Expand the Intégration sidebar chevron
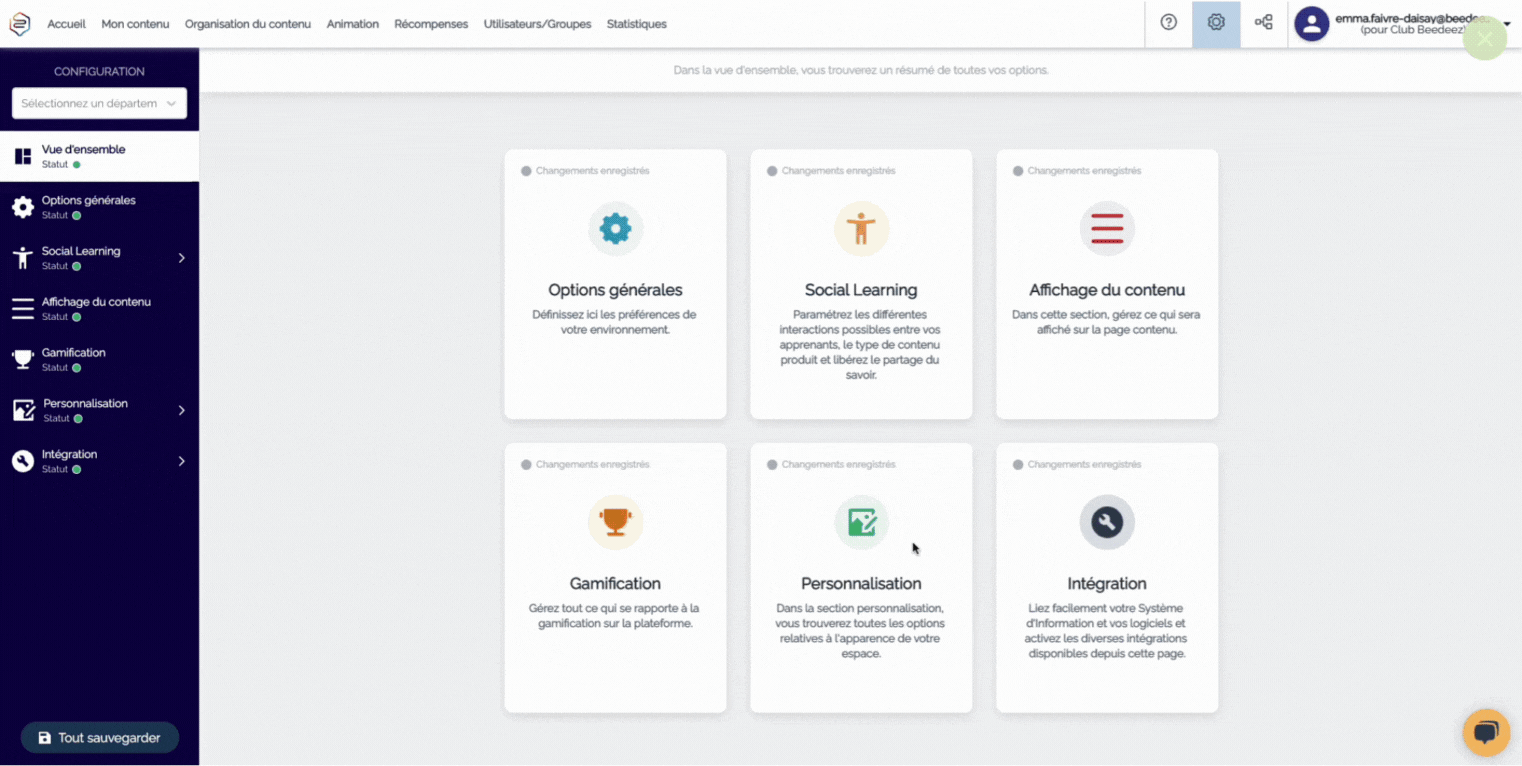Image resolution: width=1522 pixels, height=766 pixels. (x=181, y=461)
